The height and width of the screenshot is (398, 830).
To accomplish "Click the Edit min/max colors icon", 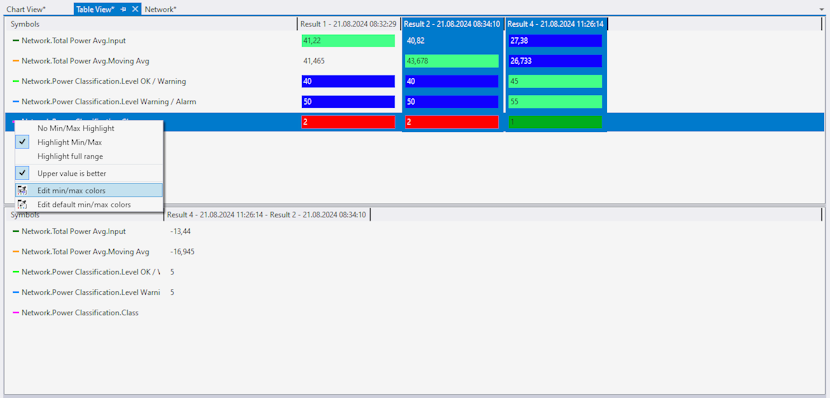I will tap(22, 191).
